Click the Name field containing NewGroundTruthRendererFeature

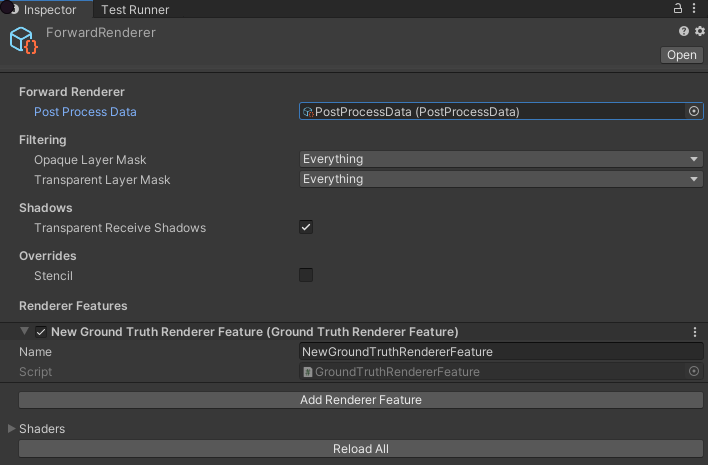point(502,352)
